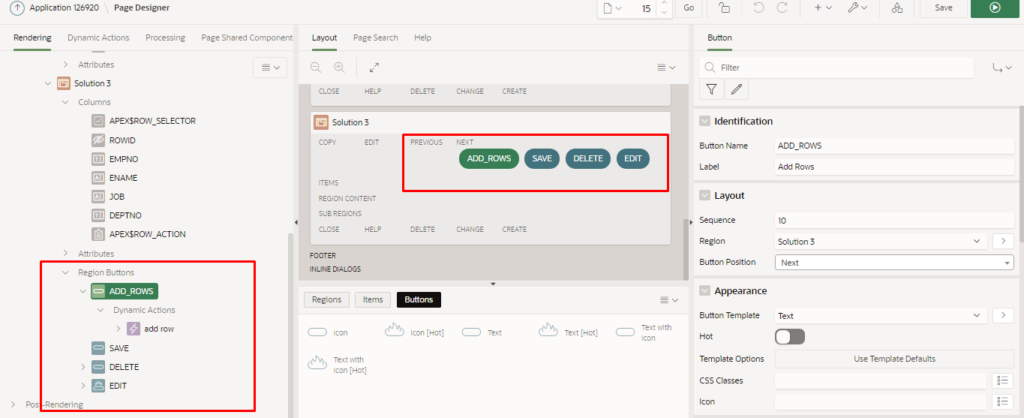Click the Save button
Image resolution: width=1024 pixels, height=418 pixels.
point(942,8)
